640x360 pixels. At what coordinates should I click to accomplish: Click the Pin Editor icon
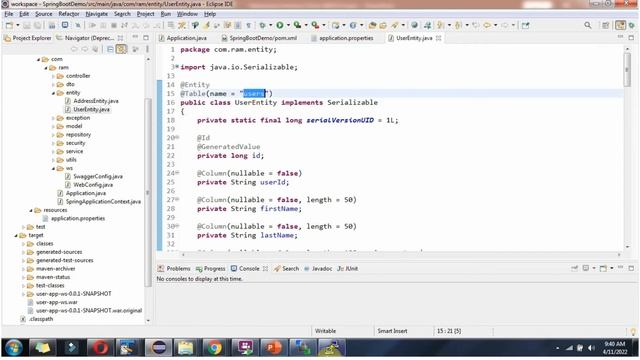pos(525,25)
